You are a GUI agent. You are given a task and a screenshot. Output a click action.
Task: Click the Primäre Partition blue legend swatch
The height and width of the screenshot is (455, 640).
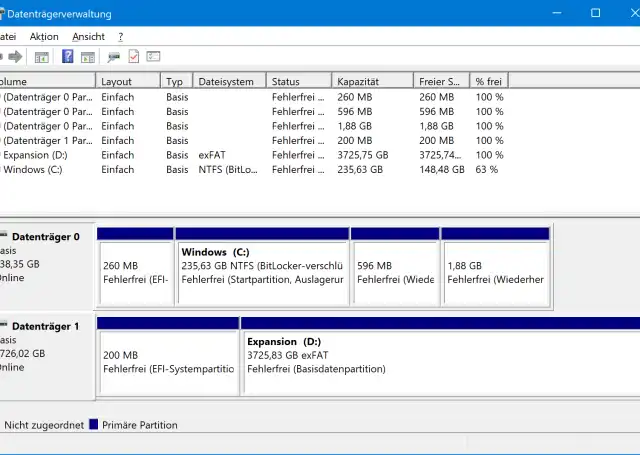tap(94, 425)
